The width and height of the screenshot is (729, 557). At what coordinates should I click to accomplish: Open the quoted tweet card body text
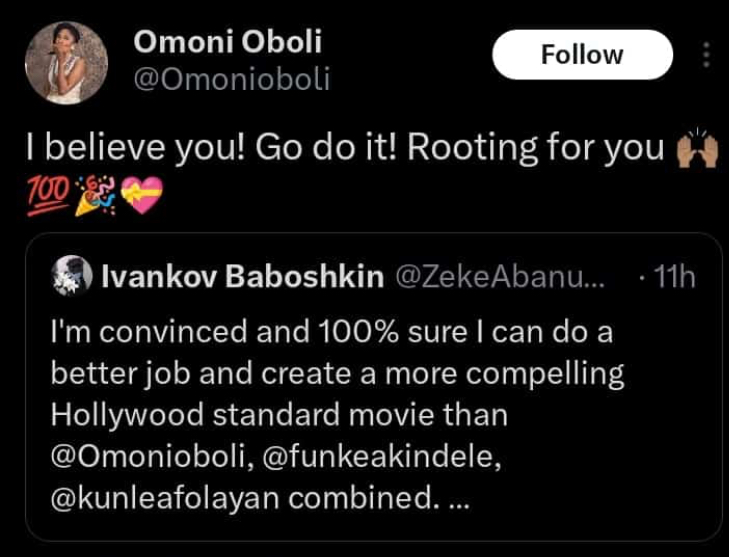(330, 375)
